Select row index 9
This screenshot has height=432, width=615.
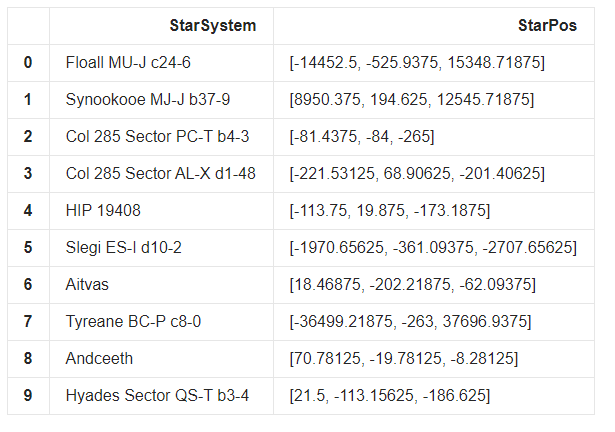pyautogui.click(x=28, y=396)
